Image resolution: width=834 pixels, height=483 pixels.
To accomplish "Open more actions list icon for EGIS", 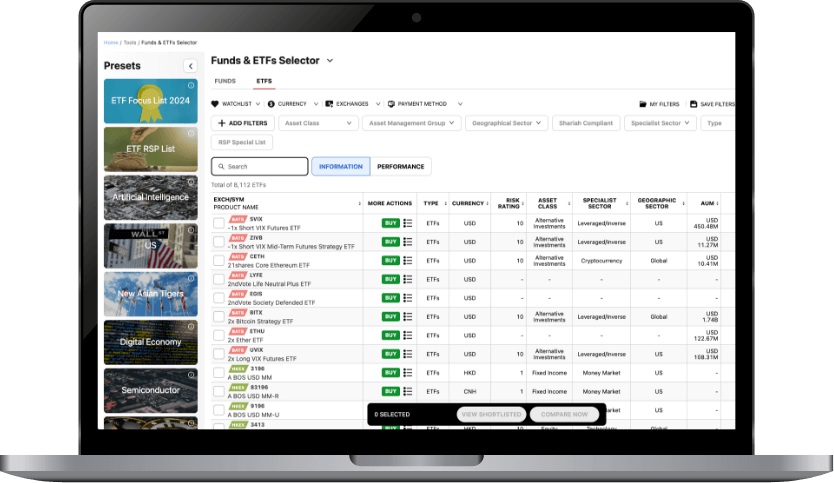I will tap(408, 297).
